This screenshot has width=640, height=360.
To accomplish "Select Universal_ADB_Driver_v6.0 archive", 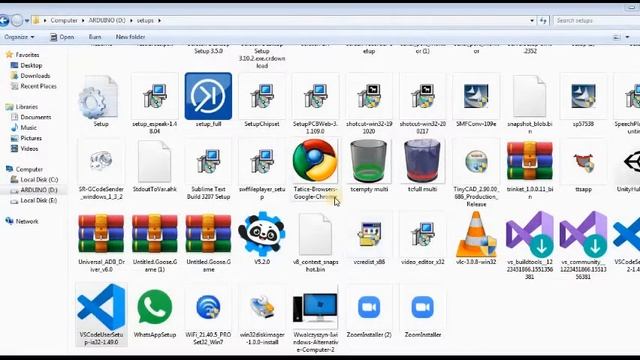I will 101,233.
